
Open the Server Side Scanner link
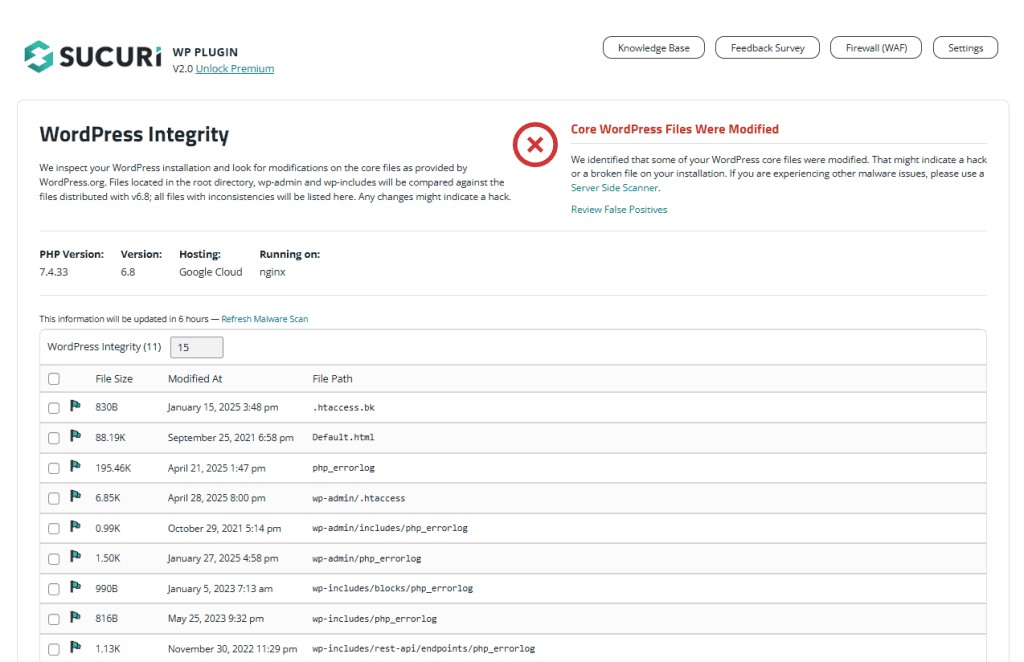click(x=615, y=187)
